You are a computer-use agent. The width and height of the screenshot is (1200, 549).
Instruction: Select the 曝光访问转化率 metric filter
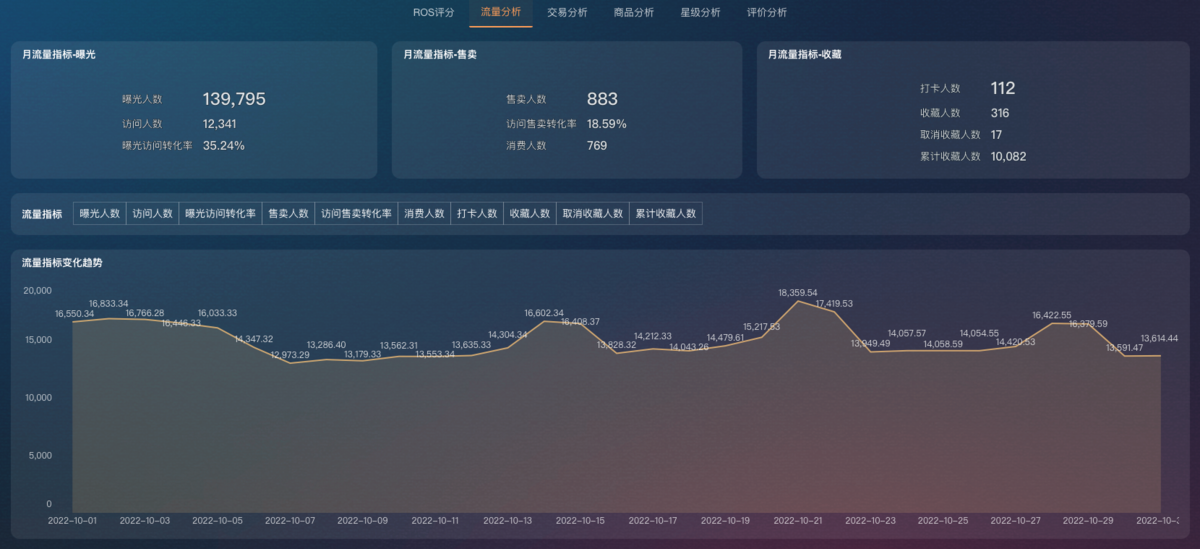point(220,214)
